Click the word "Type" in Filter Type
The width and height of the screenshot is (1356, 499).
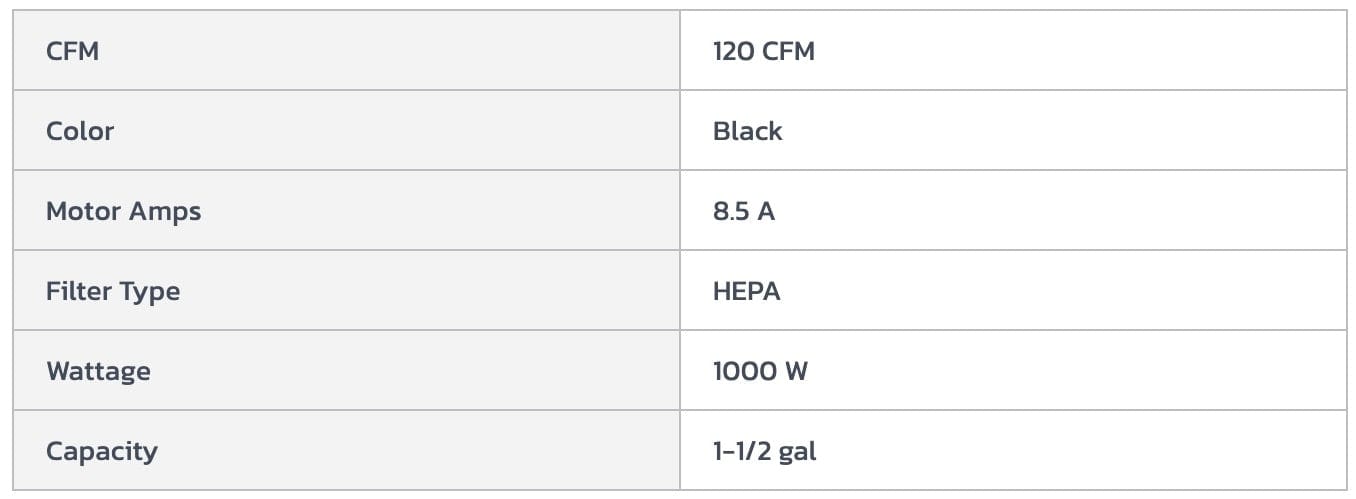[150, 292]
